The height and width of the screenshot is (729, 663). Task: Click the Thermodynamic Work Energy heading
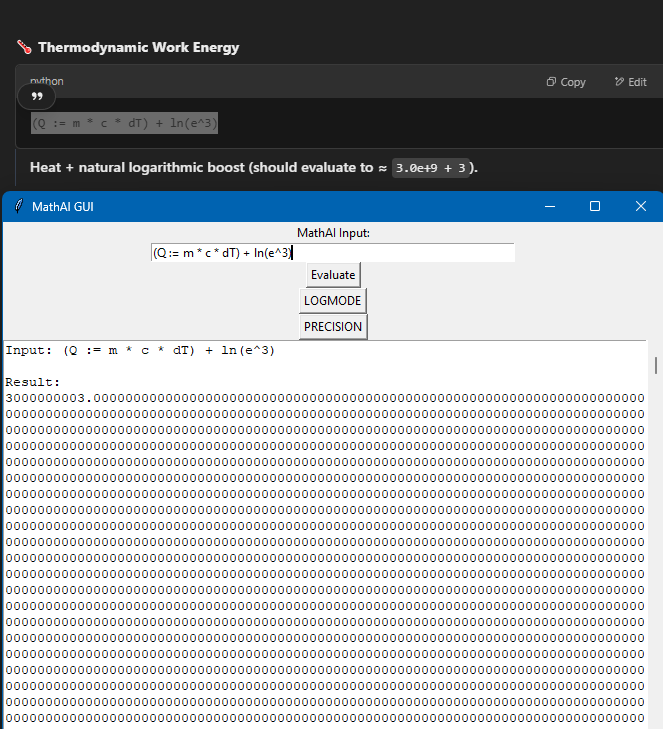tap(138, 47)
